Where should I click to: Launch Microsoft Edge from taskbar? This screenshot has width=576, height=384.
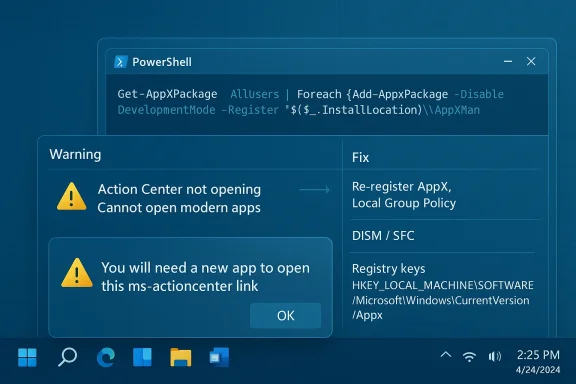click(106, 358)
